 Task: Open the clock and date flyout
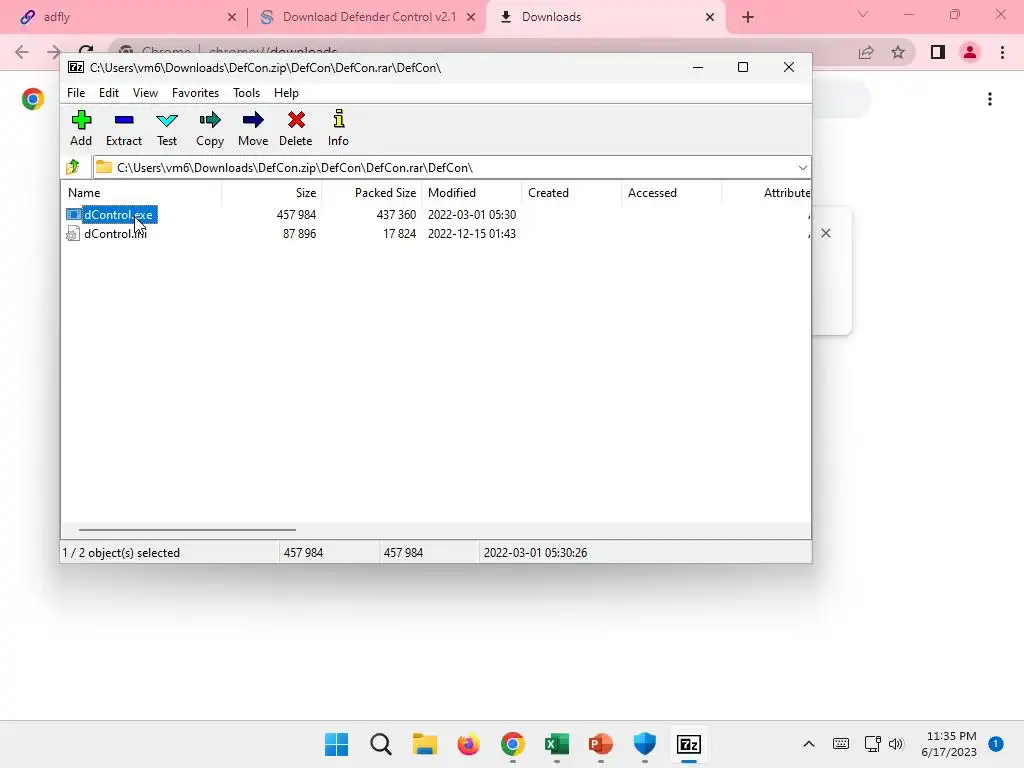949,744
